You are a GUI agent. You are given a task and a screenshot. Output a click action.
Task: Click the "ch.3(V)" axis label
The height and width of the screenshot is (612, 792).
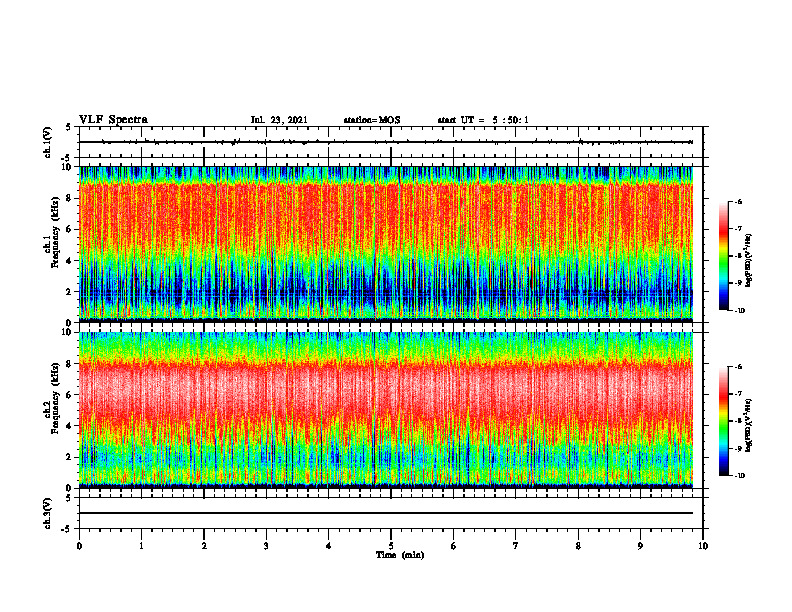tap(48, 514)
